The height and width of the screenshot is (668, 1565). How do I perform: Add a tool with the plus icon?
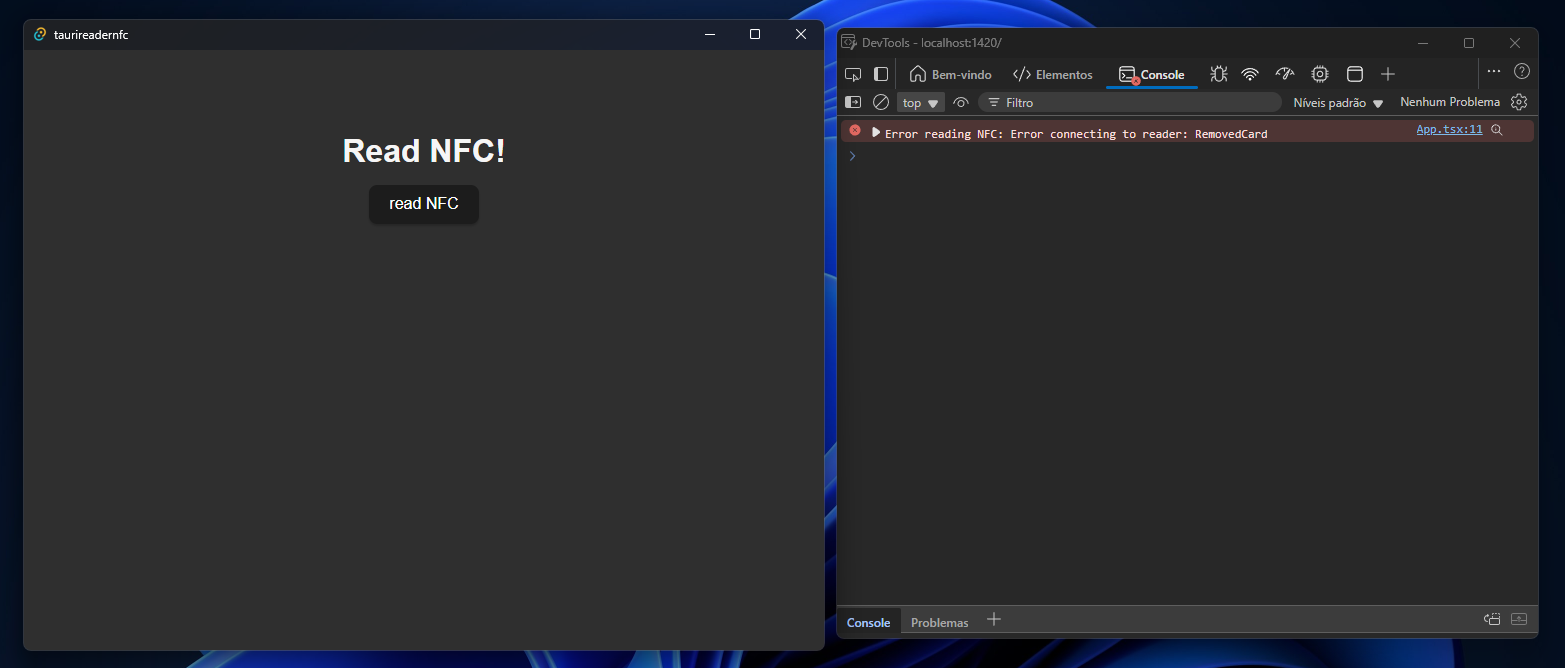[1387, 74]
